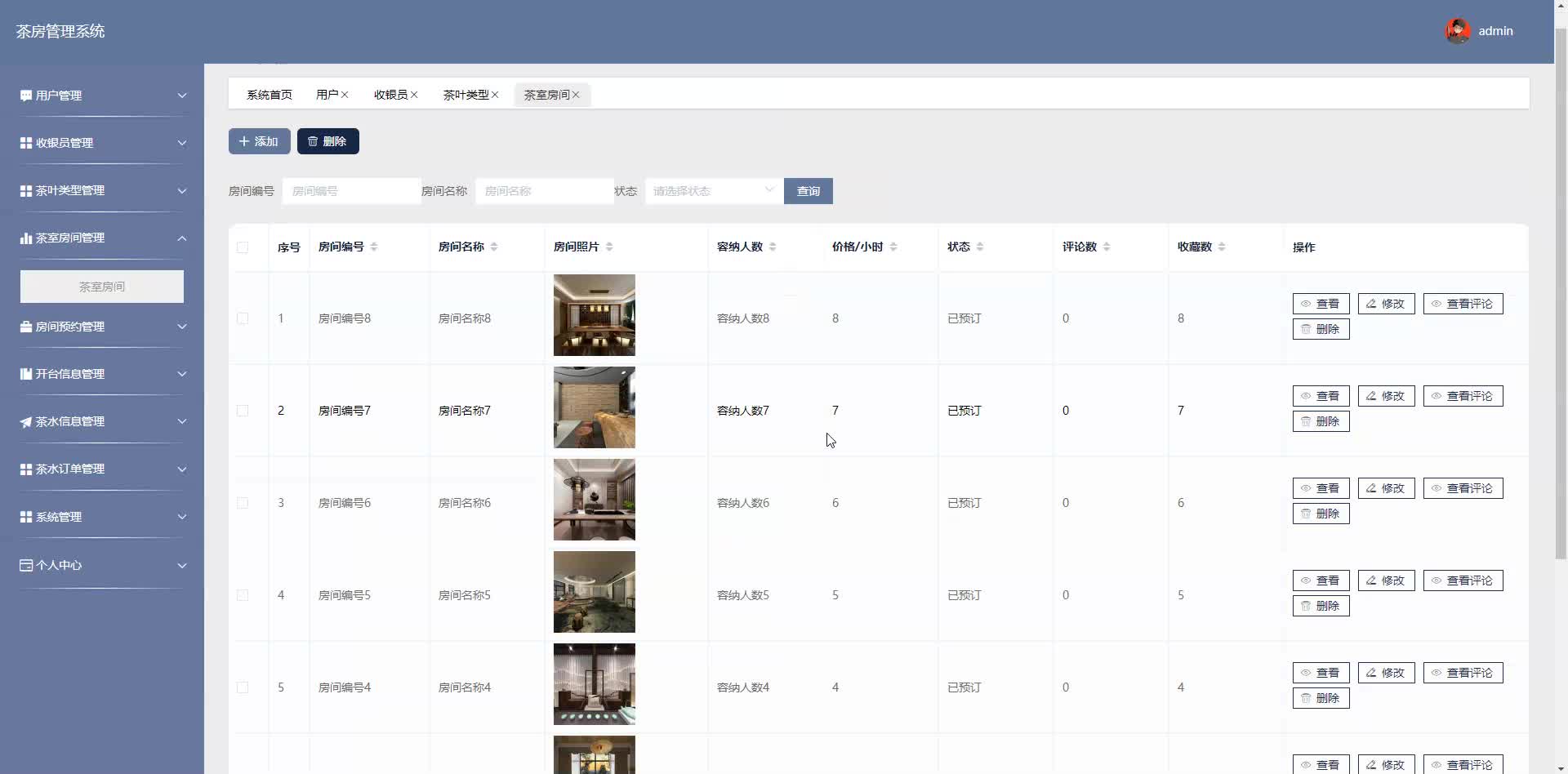This screenshot has width=1568, height=774.
Task: Expand the 收银员管理 menu chevron
Action: coord(182,143)
